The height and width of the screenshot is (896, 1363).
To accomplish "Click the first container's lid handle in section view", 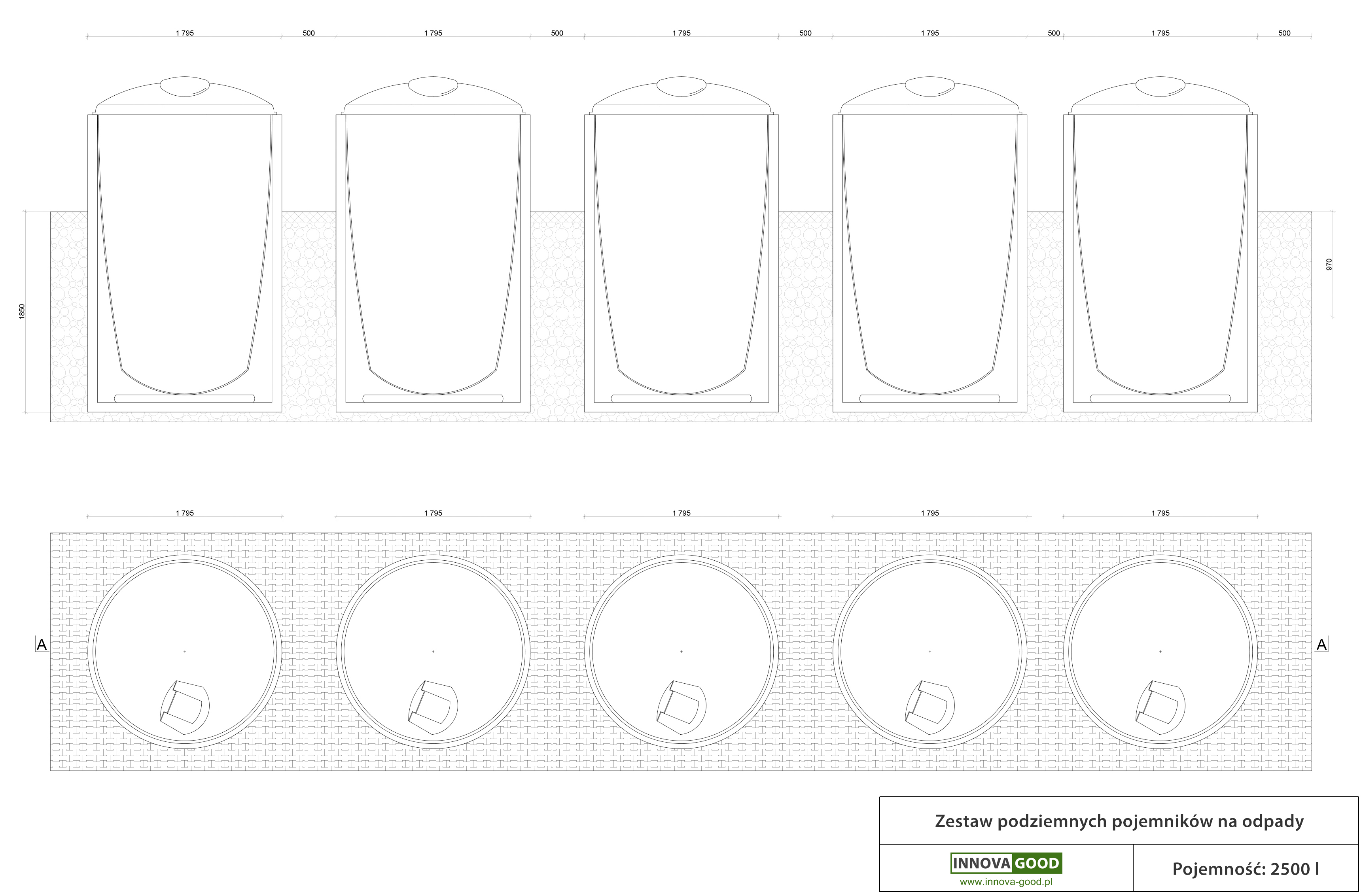I will (184, 87).
